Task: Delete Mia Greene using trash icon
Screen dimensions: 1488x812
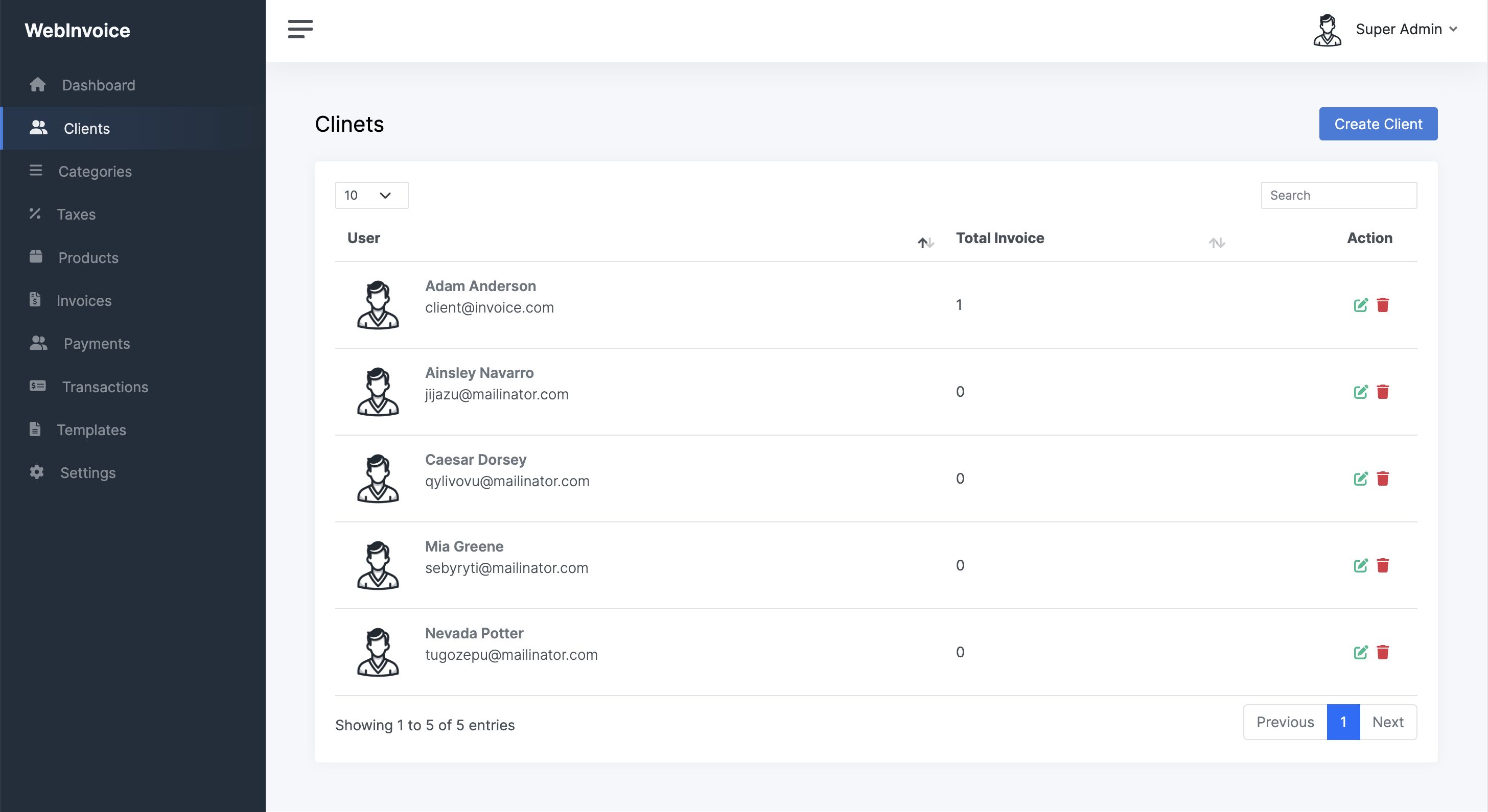Action: click(1382, 565)
